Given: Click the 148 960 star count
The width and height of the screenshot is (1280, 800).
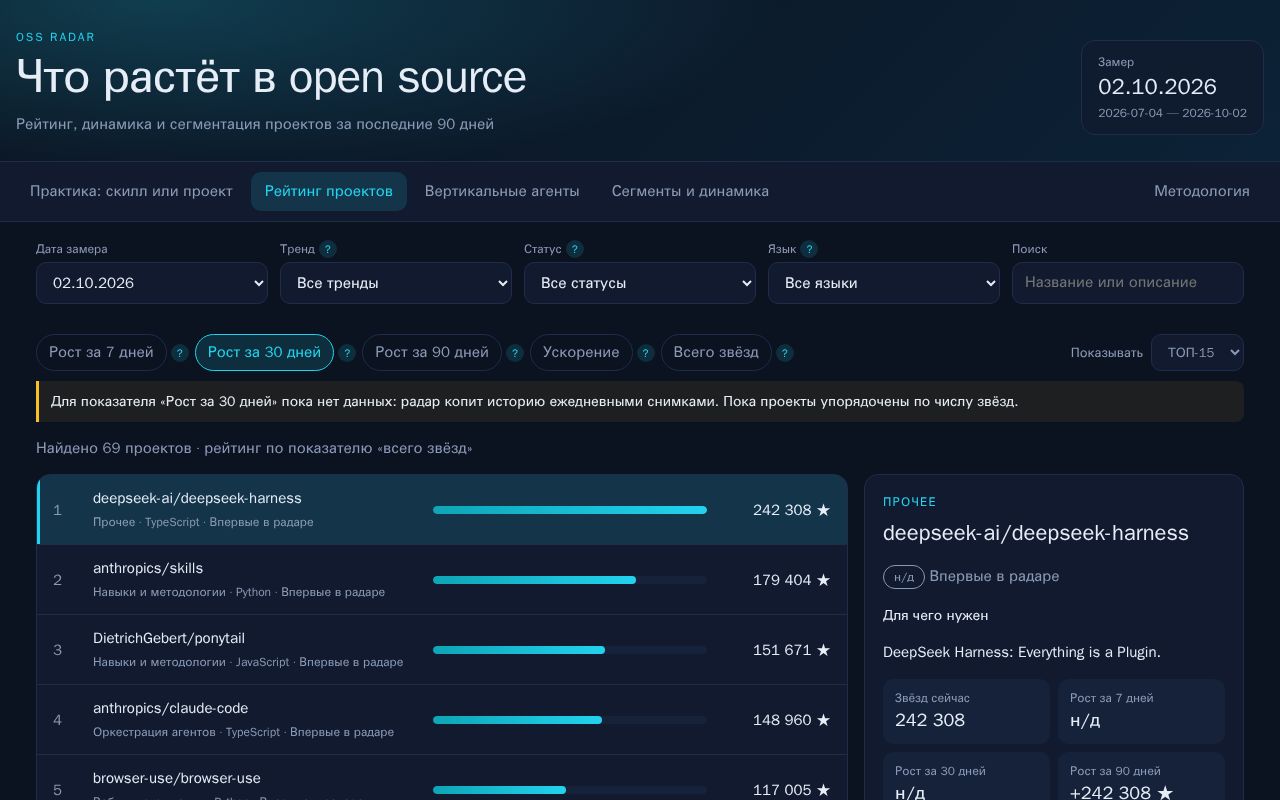Looking at the screenshot, I should [791, 720].
